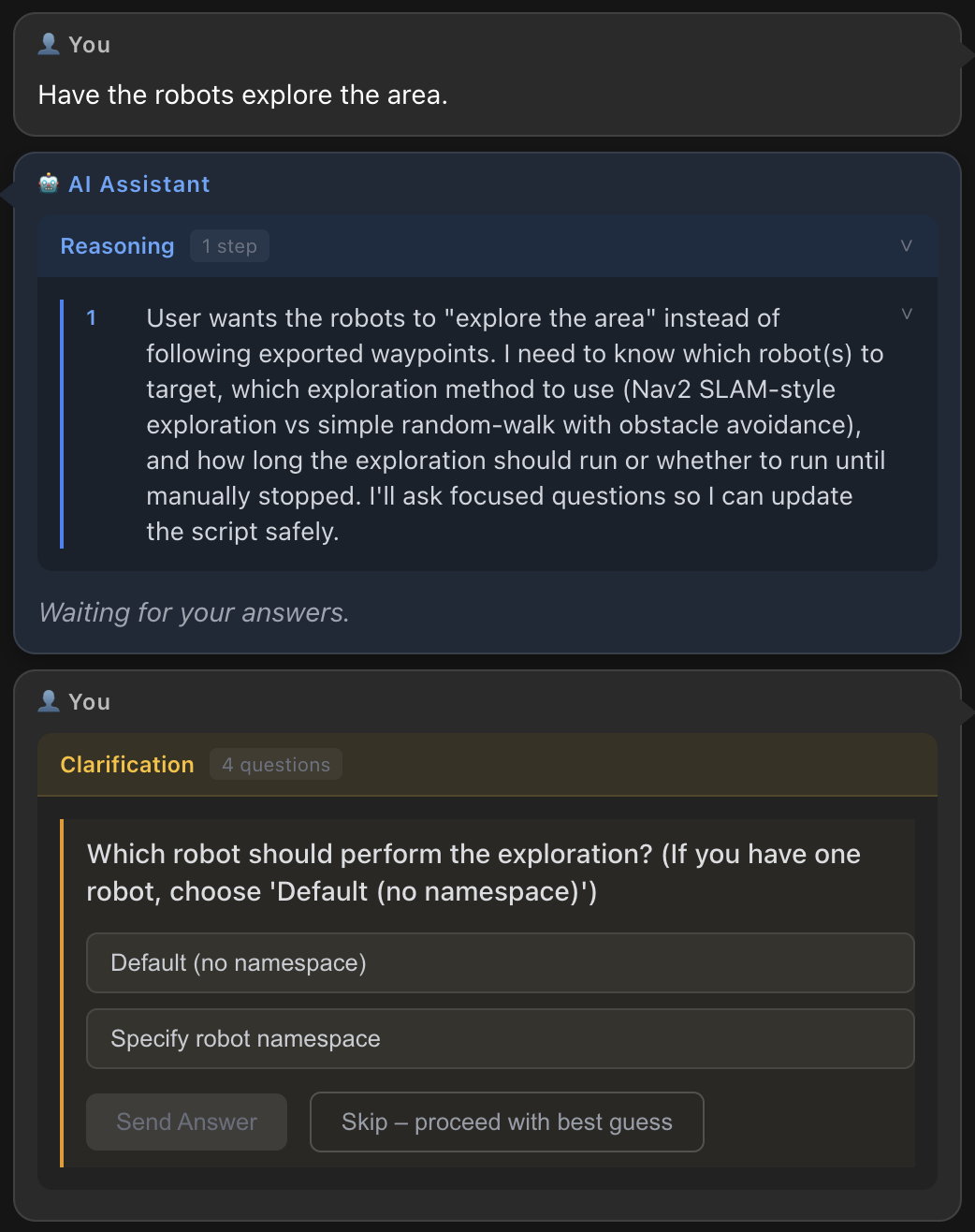This screenshot has width=975, height=1232.
Task: Click the Reasoning header label
Action: [x=117, y=246]
